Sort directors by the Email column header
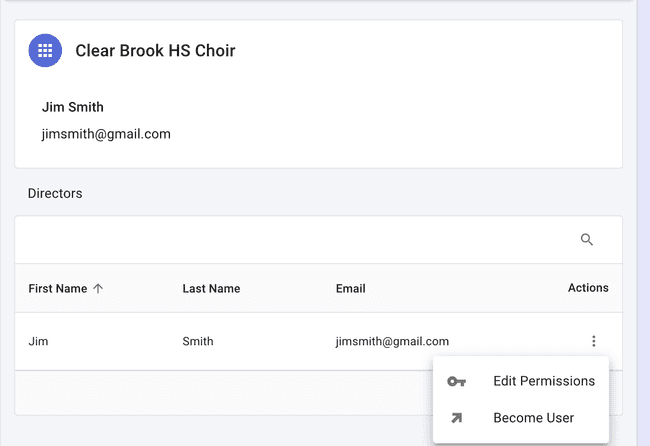This screenshot has height=446, width=650. (x=350, y=289)
